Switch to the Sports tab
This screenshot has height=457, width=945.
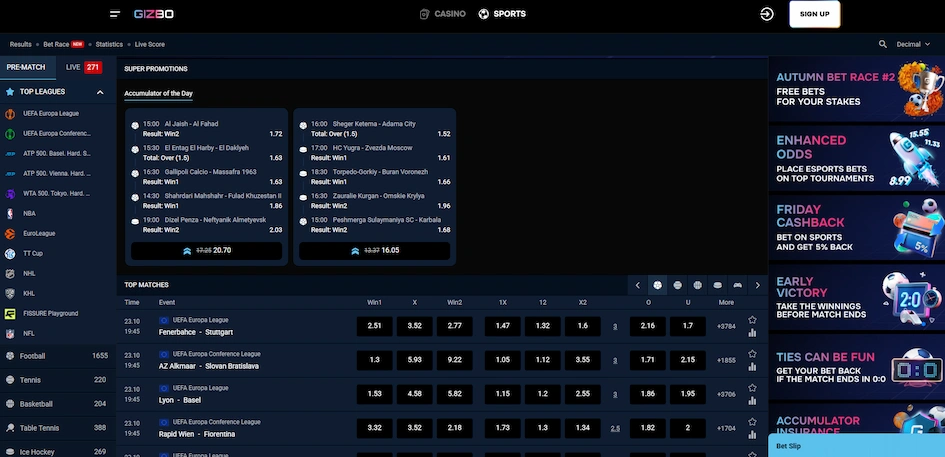[x=502, y=14]
